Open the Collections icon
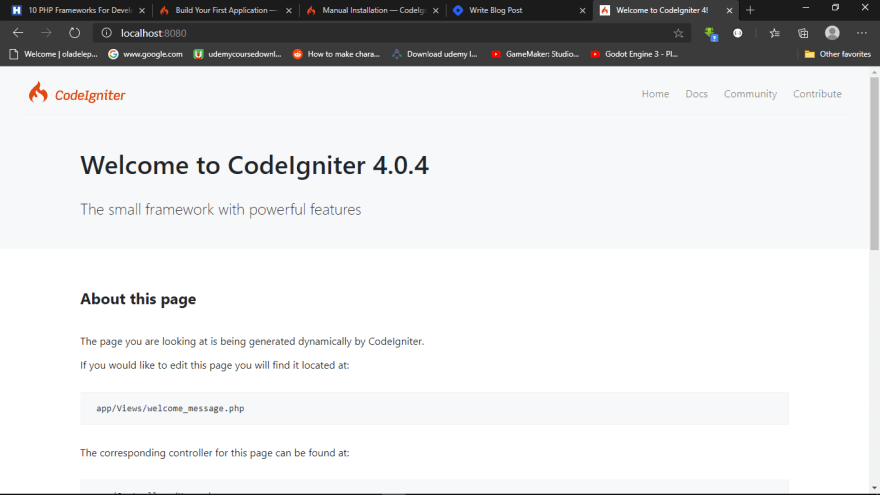The width and height of the screenshot is (880, 495). (x=803, y=33)
